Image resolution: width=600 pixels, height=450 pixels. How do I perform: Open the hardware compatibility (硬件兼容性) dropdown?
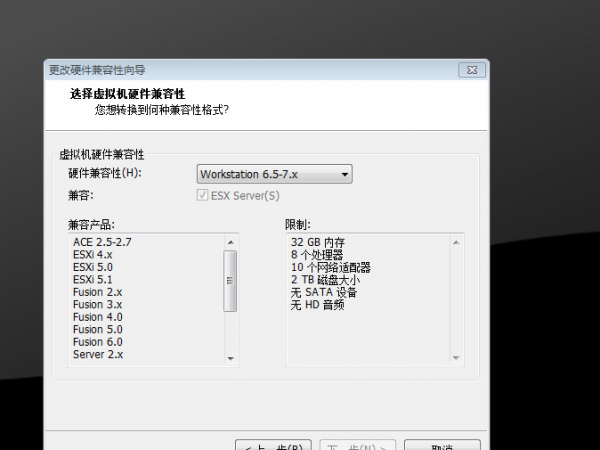(x=274, y=175)
